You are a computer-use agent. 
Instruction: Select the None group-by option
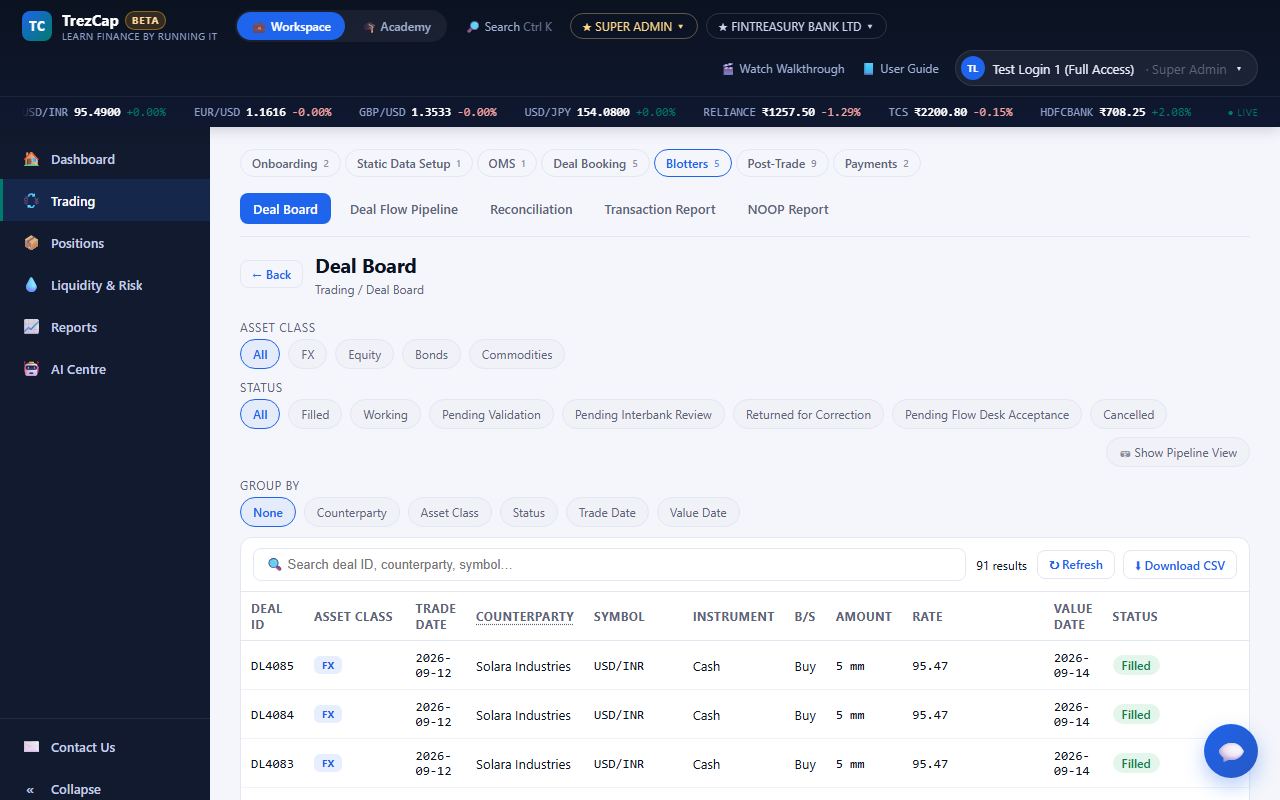[268, 513]
